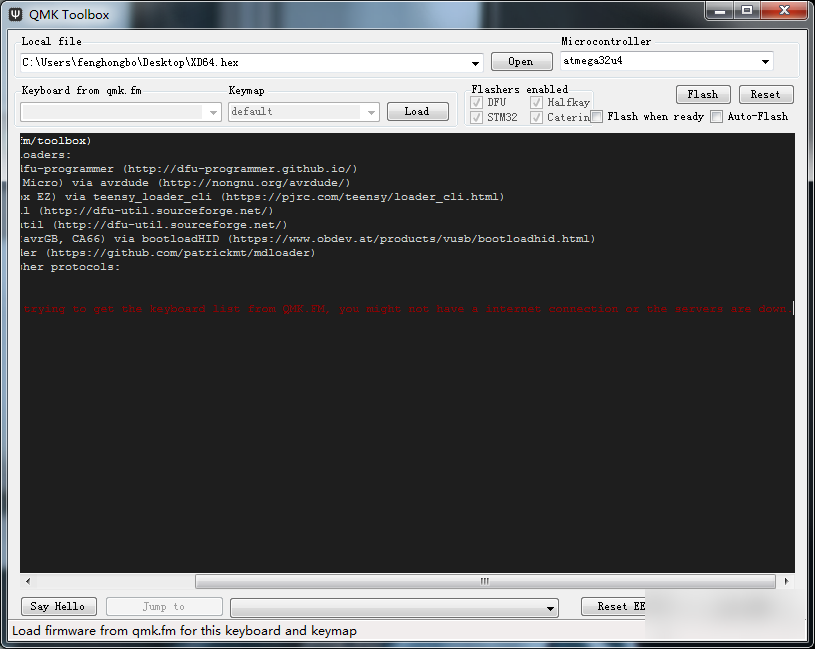Screen dimensions: 815x649
Task: Click the QMK Toolbox app icon in title bar
Action: [x=16, y=14]
